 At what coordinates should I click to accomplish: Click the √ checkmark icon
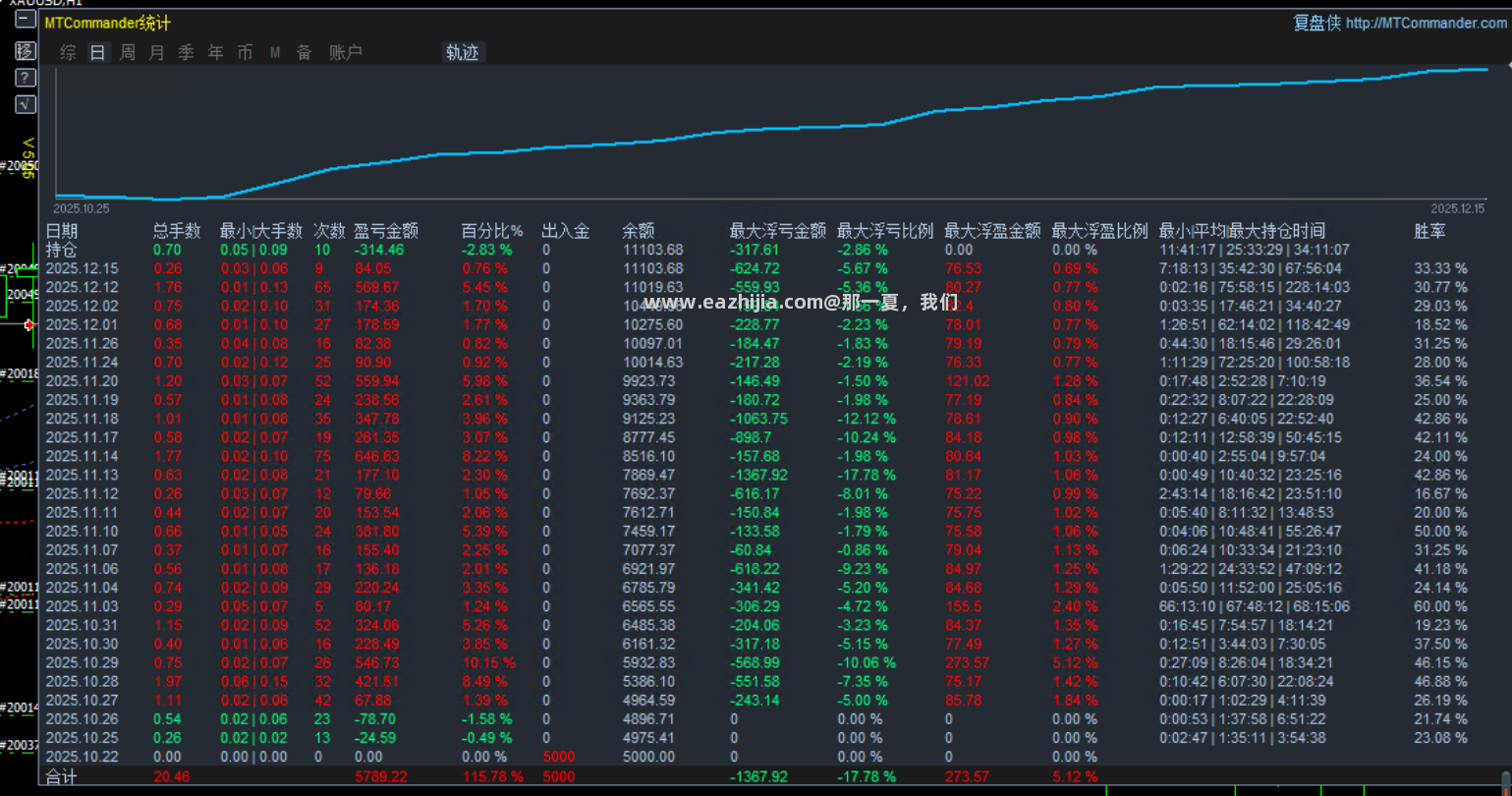[26, 104]
